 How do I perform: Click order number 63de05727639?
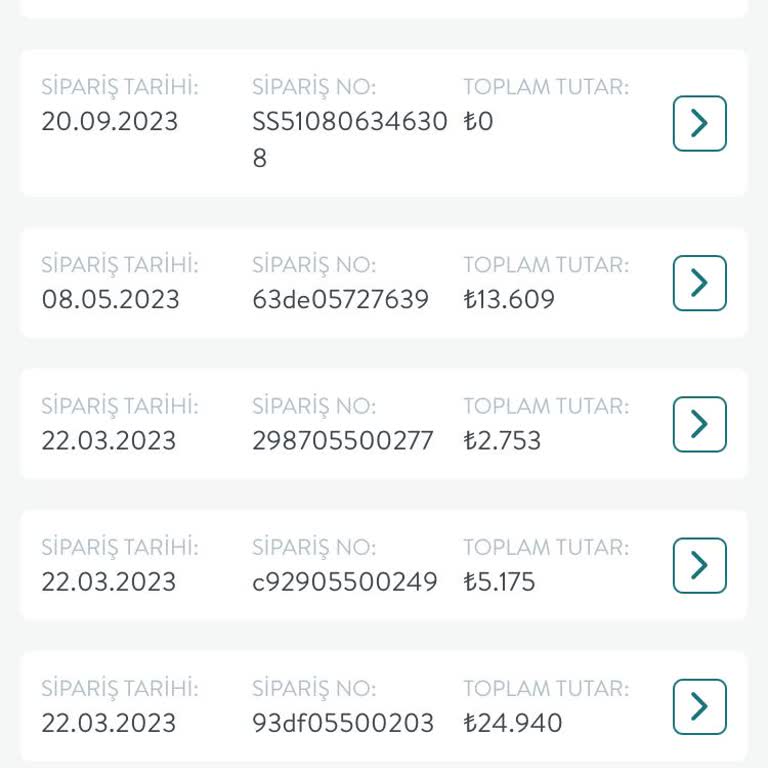point(340,299)
